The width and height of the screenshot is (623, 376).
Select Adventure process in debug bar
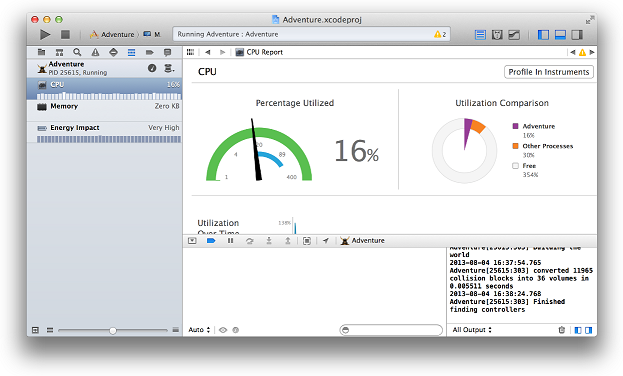click(x=362, y=241)
